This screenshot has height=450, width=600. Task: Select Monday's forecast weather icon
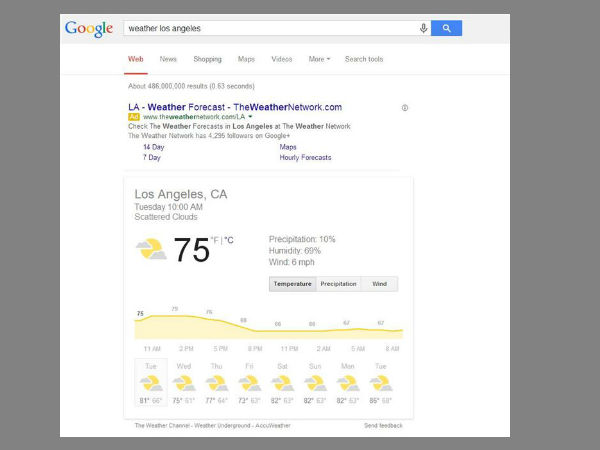click(347, 383)
